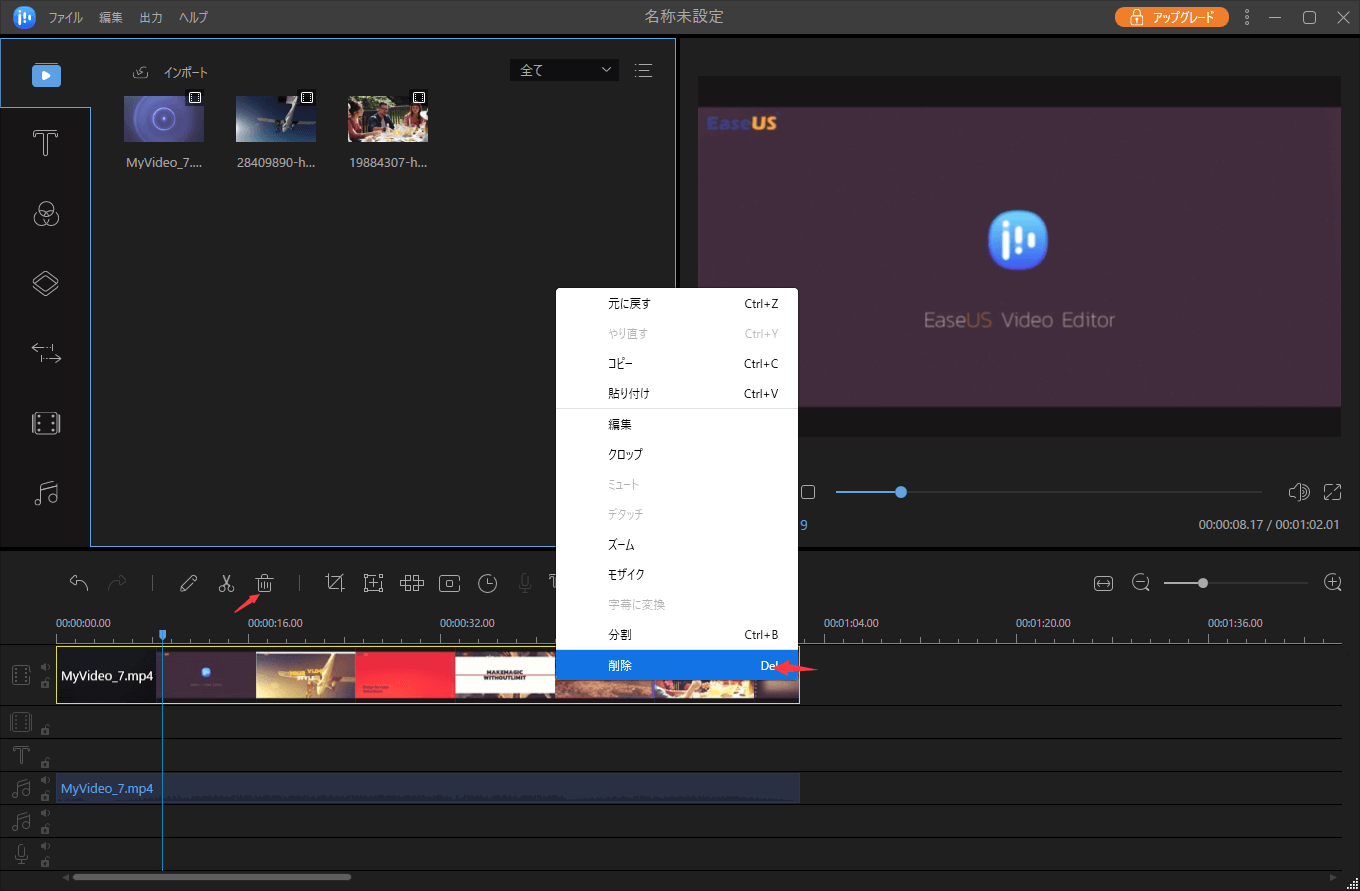Lock the main video track
Image resolution: width=1360 pixels, height=891 pixels.
click(45, 683)
